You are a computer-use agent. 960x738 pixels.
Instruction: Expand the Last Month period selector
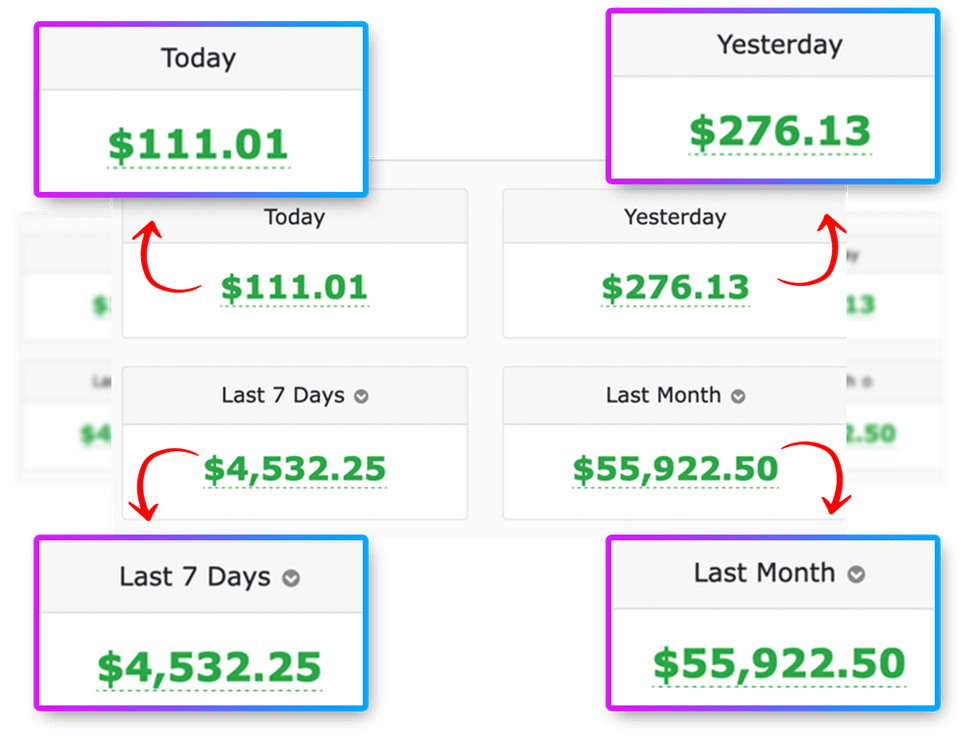tap(740, 395)
